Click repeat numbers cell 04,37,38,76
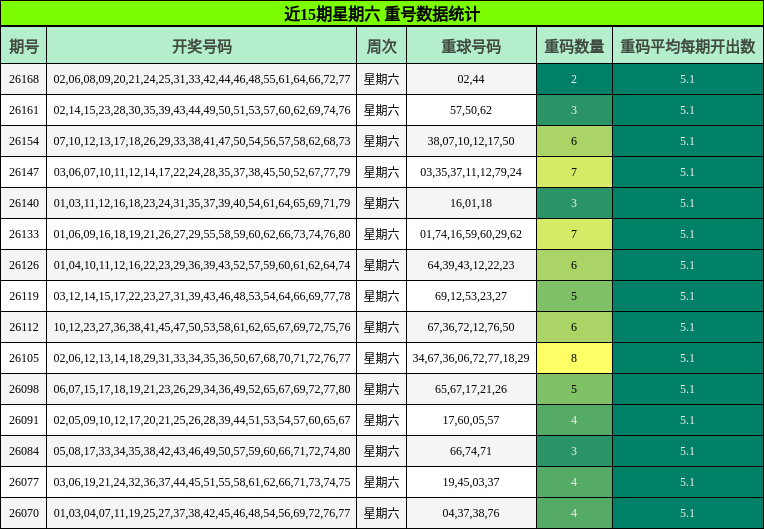Screen dimensions: 764x529 coord(471,513)
